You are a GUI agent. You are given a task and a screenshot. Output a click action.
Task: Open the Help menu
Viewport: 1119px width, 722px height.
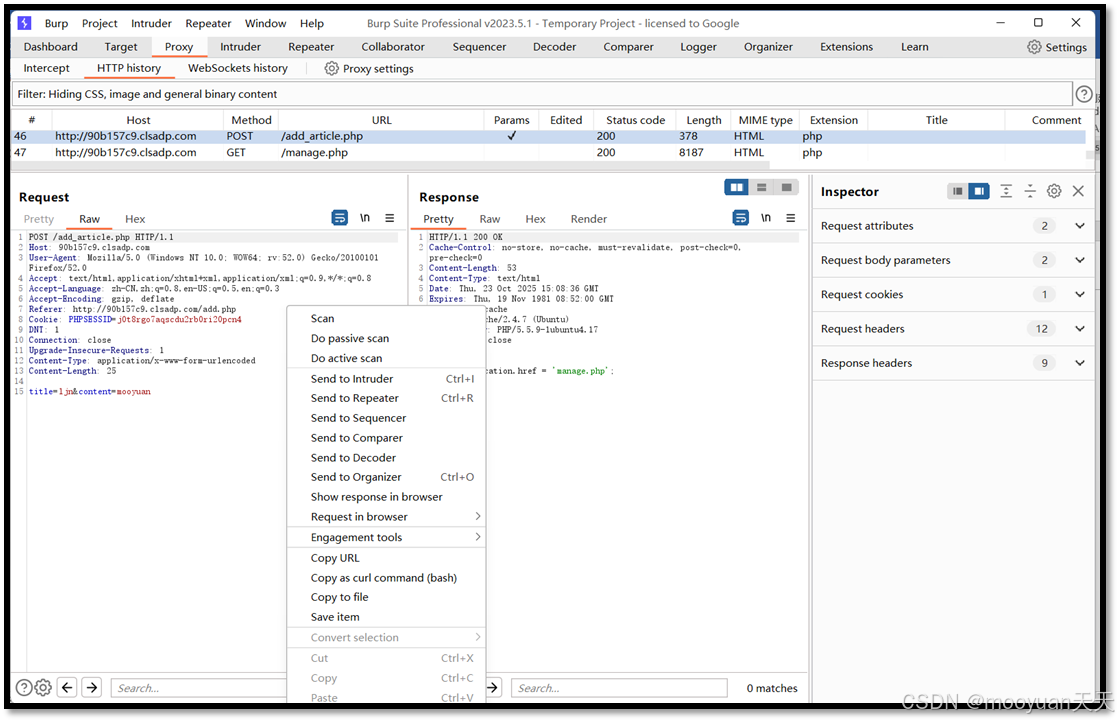pyautogui.click(x=311, y=24)
